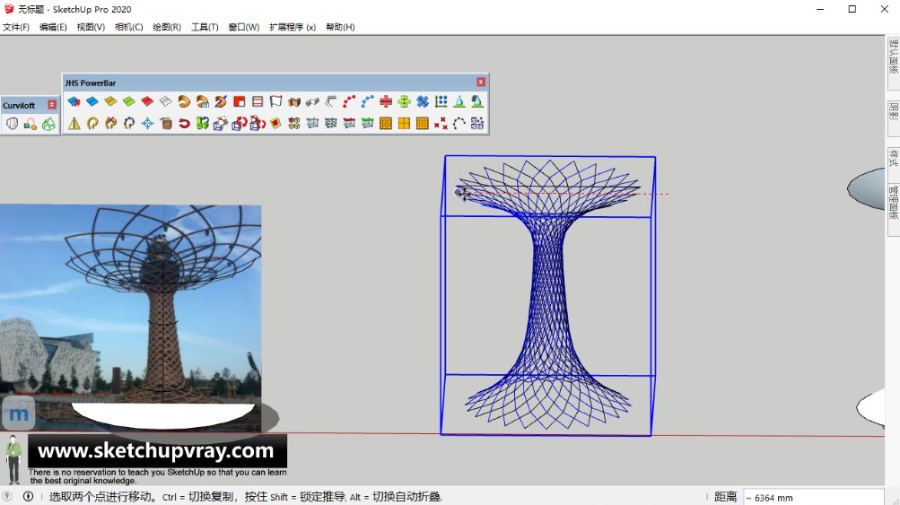
Task: Open the 编辑(E) menu
Action: pyautogui.click(x=53, y=27)
